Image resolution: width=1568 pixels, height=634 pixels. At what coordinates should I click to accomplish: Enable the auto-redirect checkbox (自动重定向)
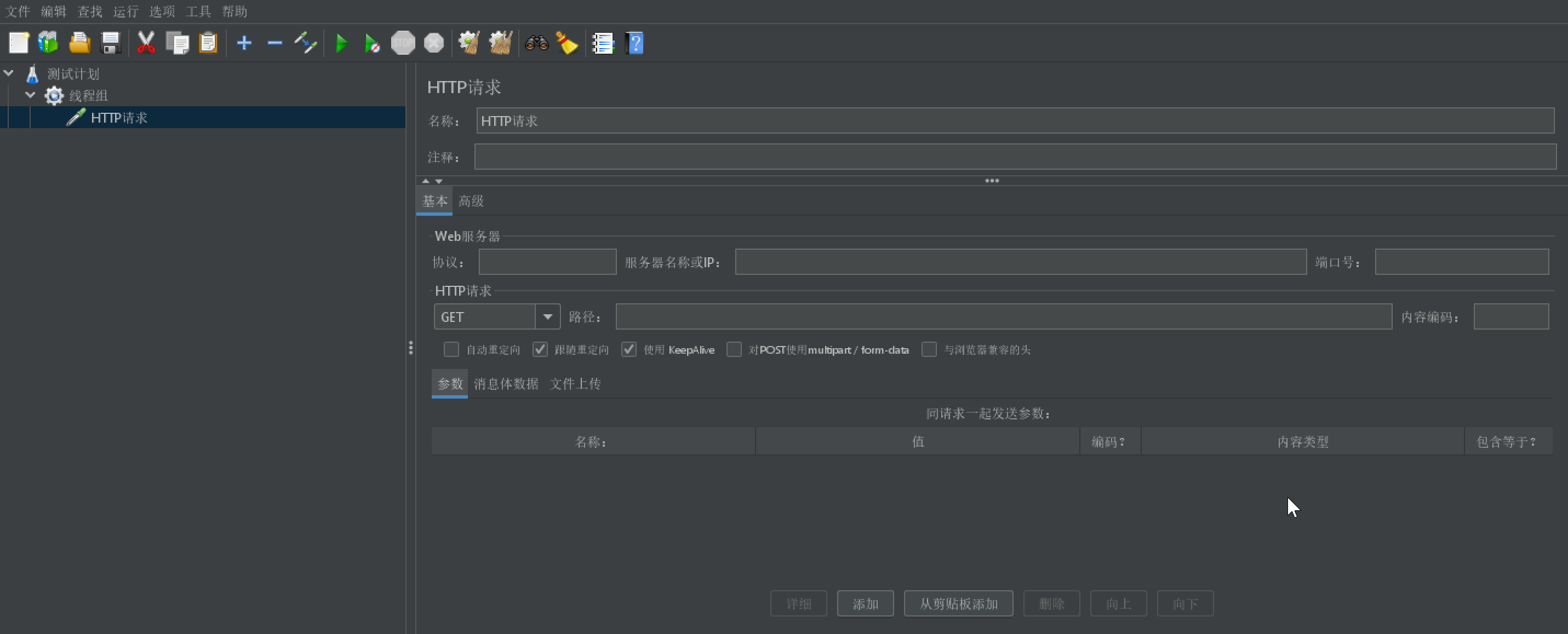(451, 349)
